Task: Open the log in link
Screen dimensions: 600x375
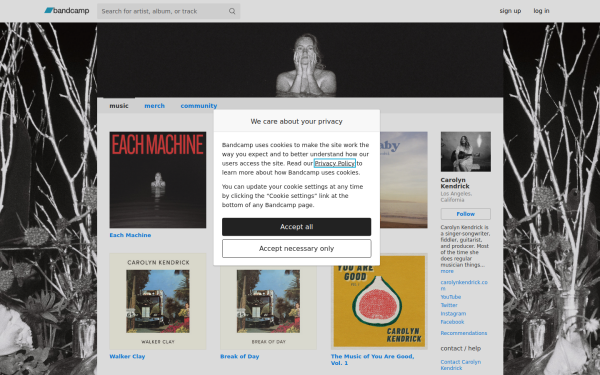Action: (x=541, y=11)
